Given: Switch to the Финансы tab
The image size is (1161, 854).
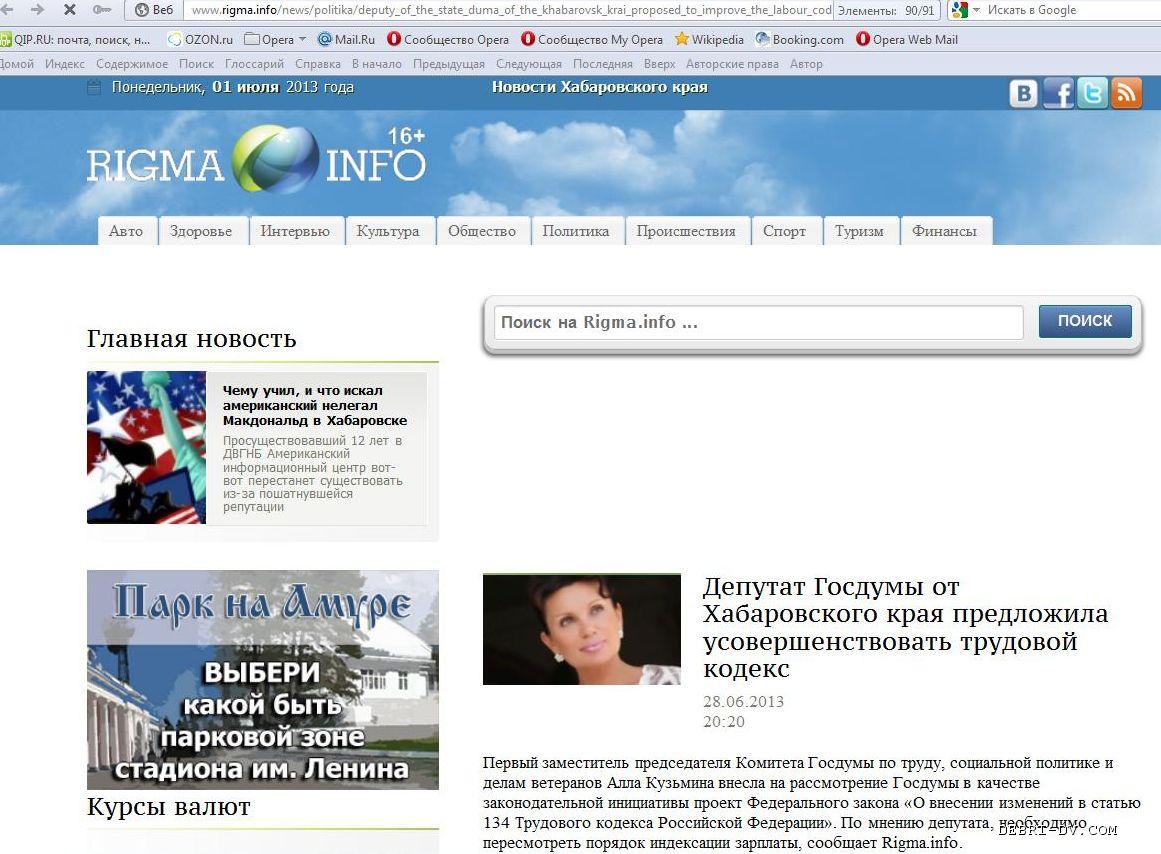Looking at the screenshot, I should [x=944, y=231].
